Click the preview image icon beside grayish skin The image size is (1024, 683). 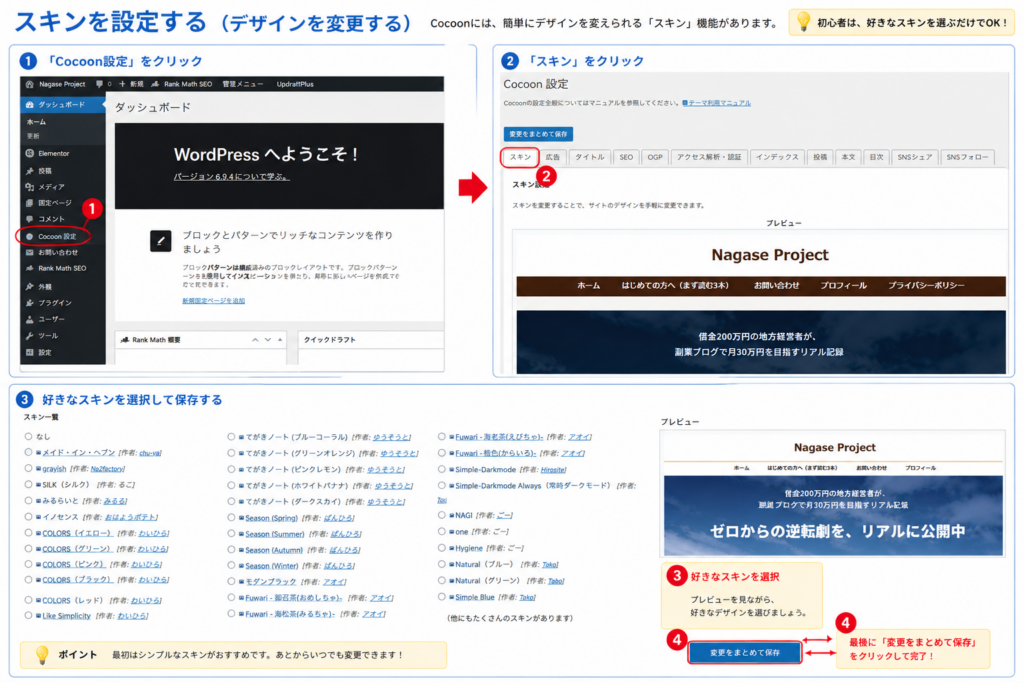point(39,469)
